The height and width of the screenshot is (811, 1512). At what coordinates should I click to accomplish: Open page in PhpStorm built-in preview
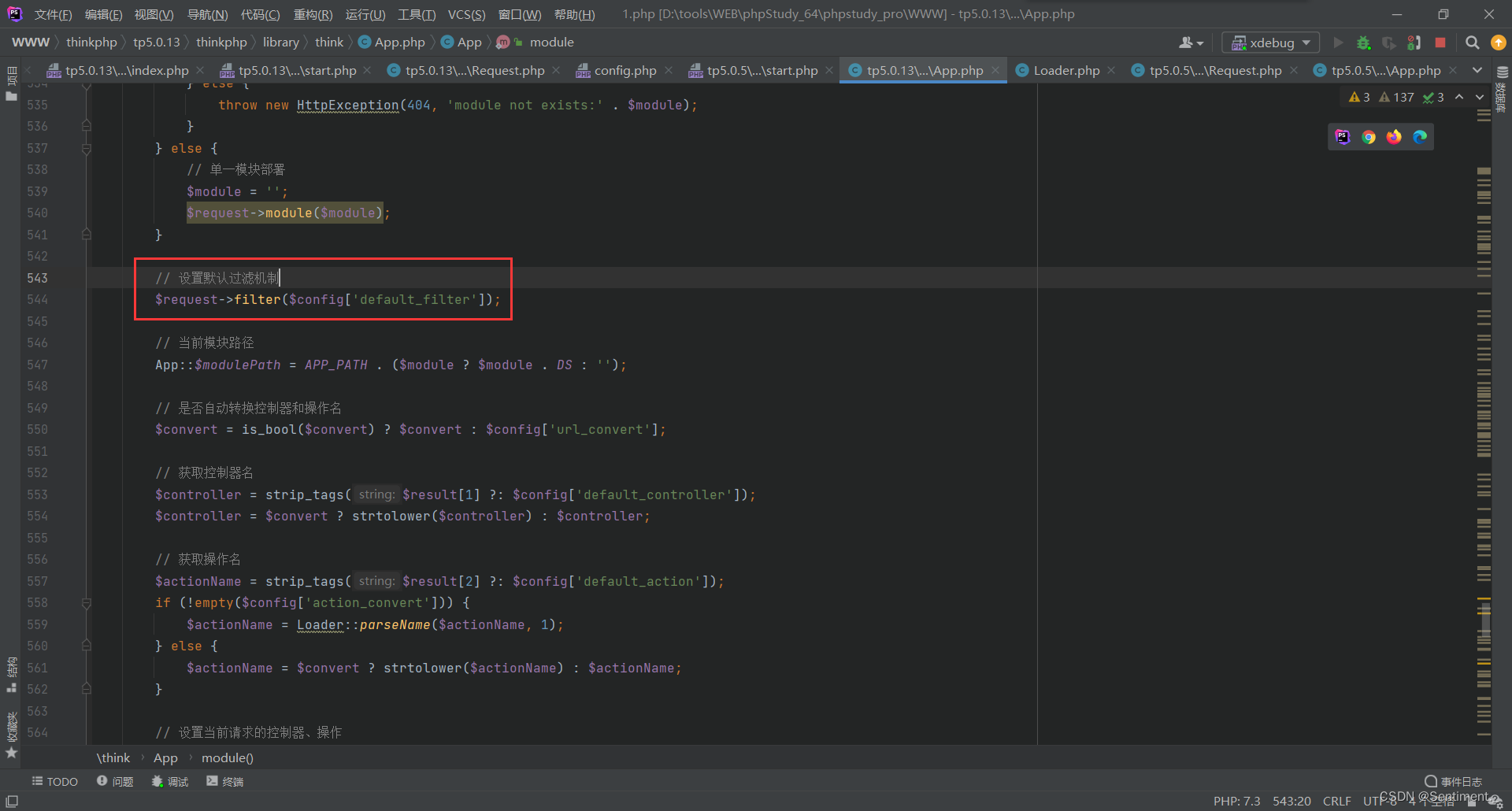pyautogui.click(x=1343, y=137)
